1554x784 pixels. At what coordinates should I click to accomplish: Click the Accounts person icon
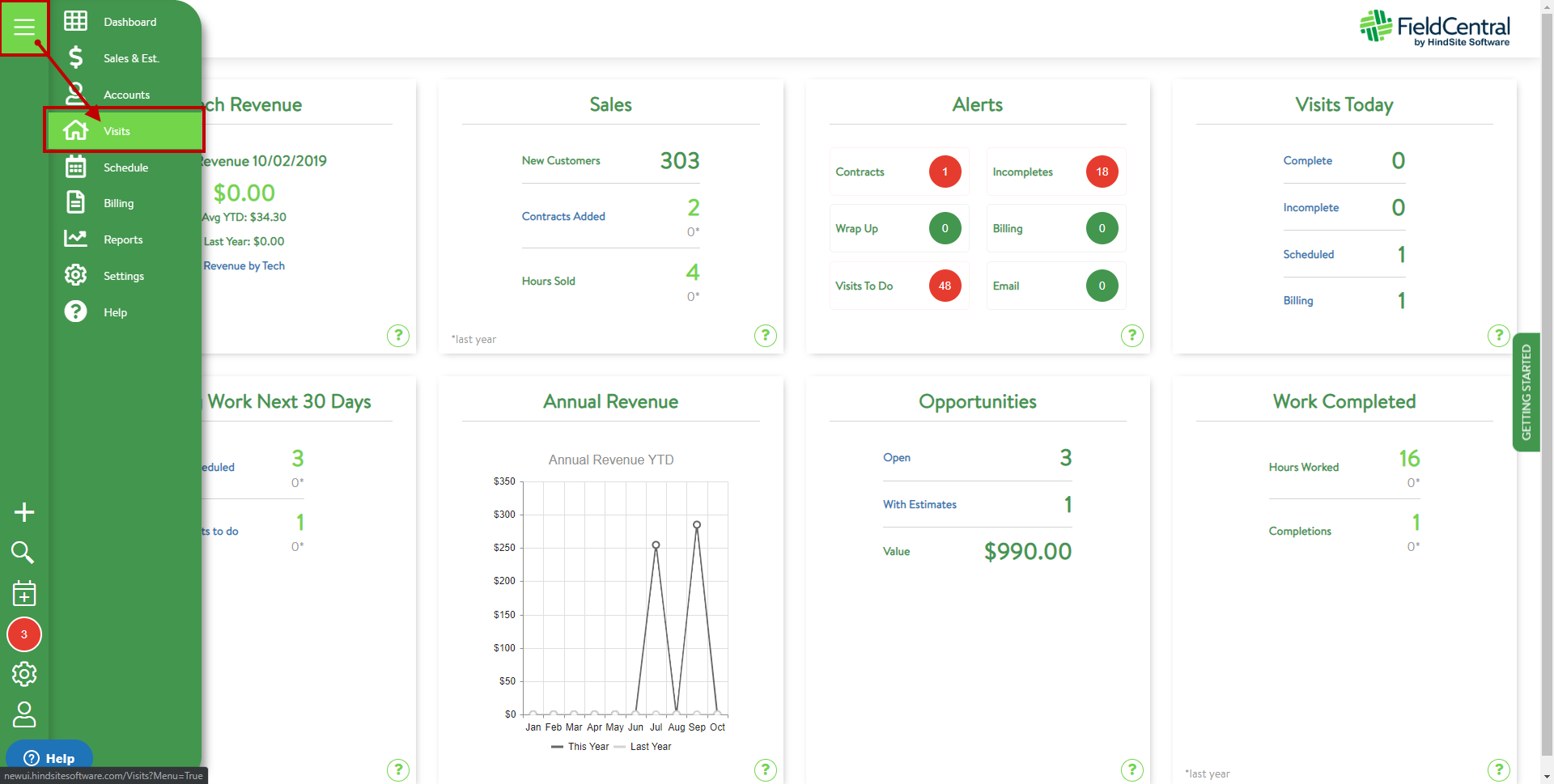[75, 94]
